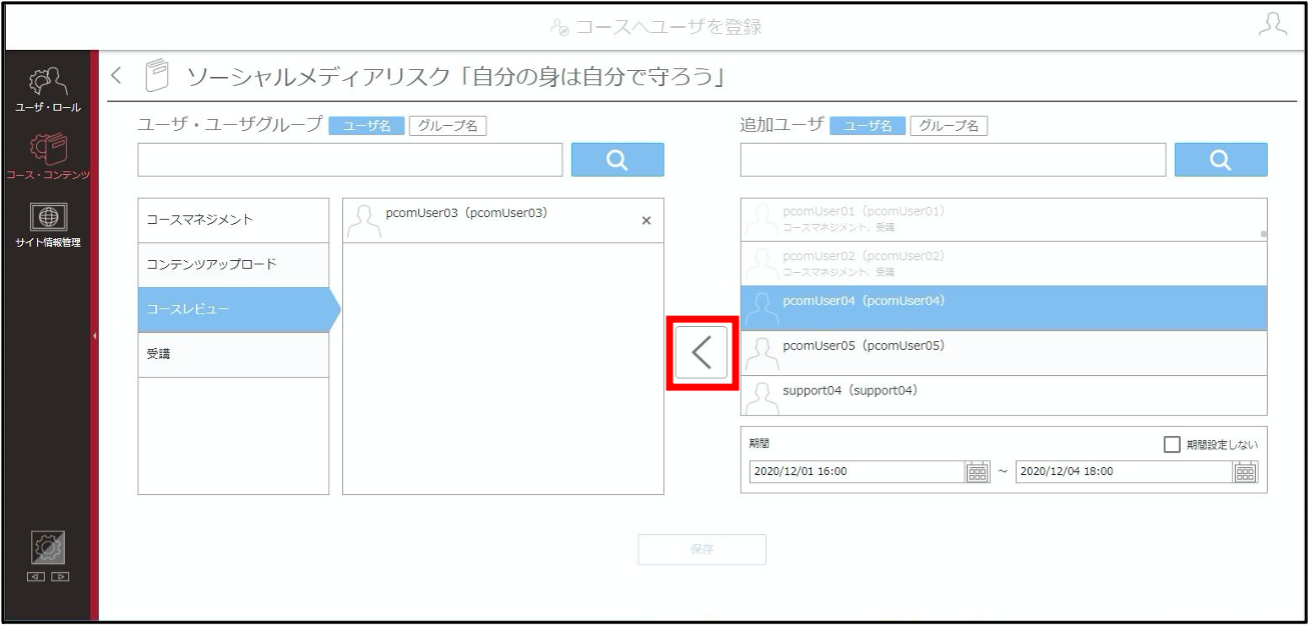Select the グループ名 toggle for 追加ユーザ
Viewport: 1315px width, 641px height.
(949, 126)
